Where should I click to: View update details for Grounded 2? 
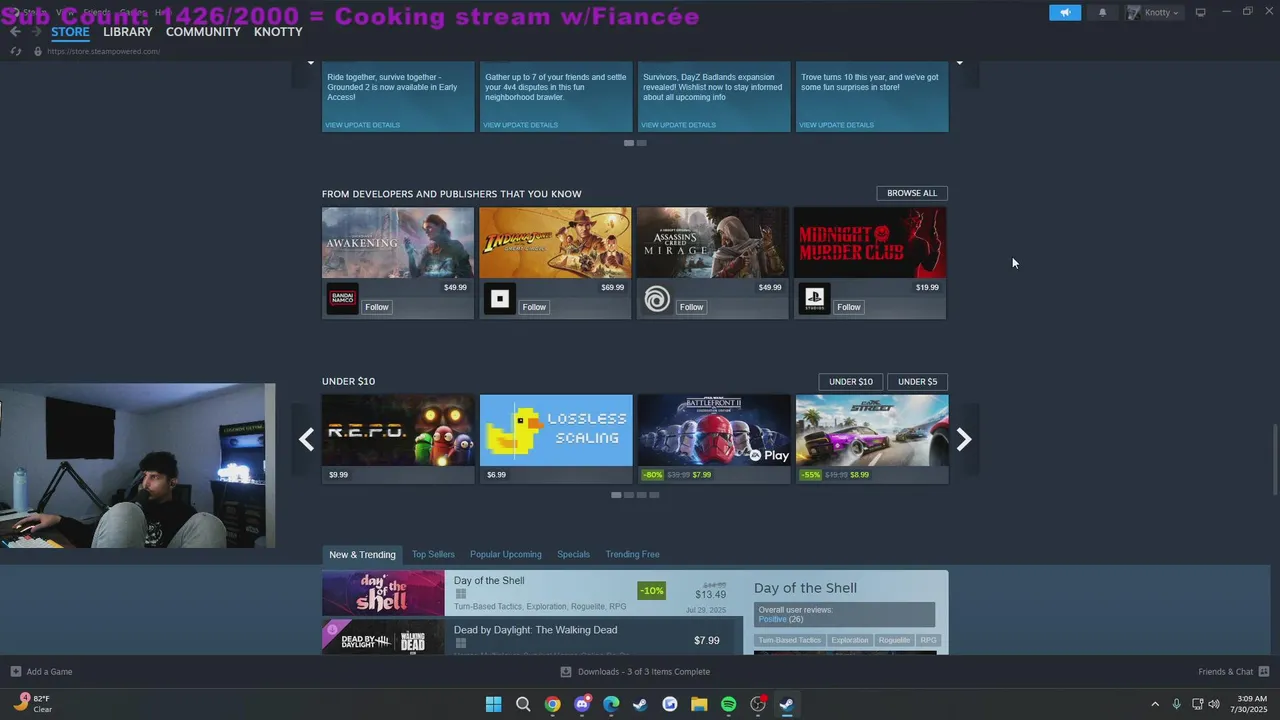coord(362,125)
